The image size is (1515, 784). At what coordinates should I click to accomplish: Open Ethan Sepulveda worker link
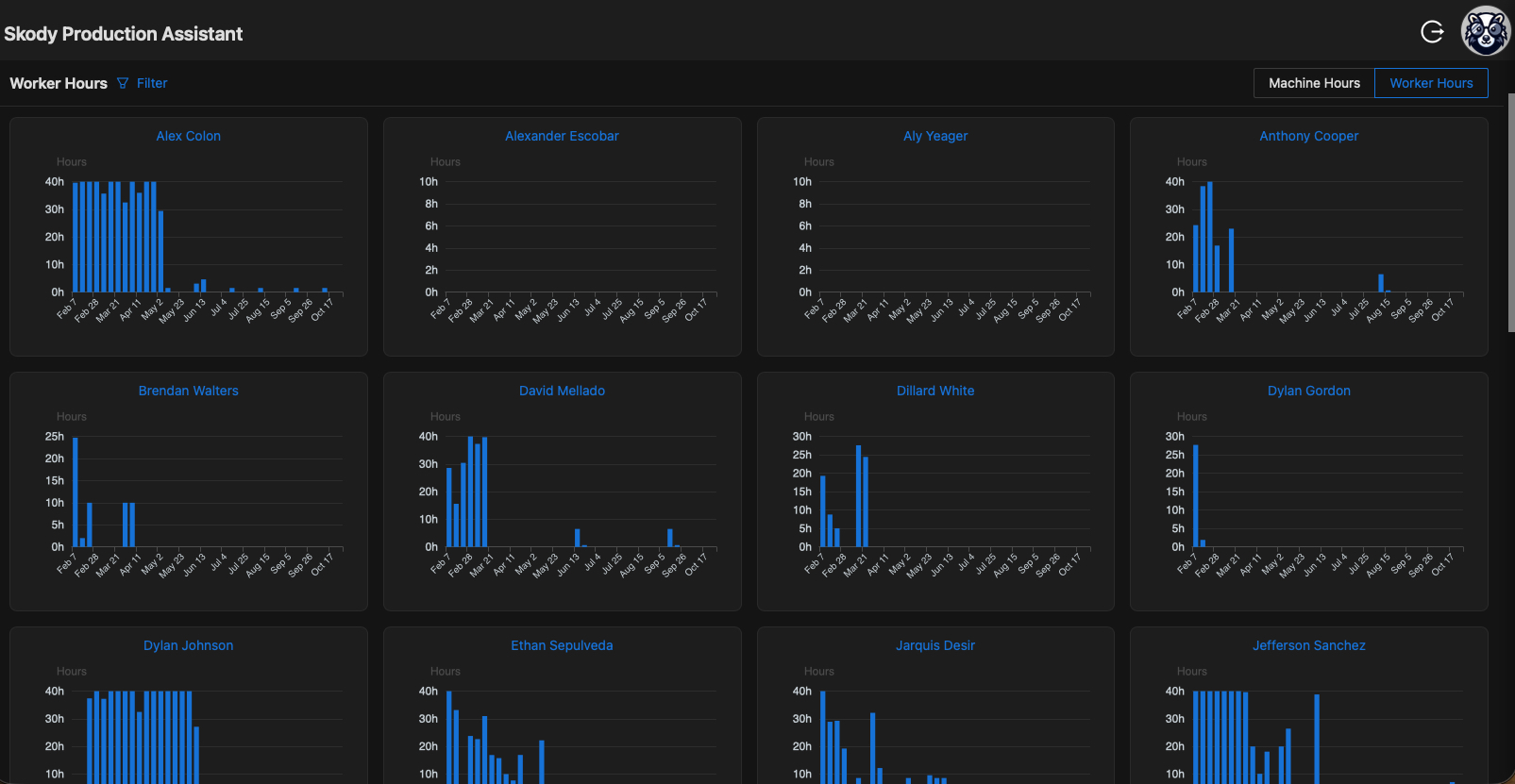(x=562, y=645)
